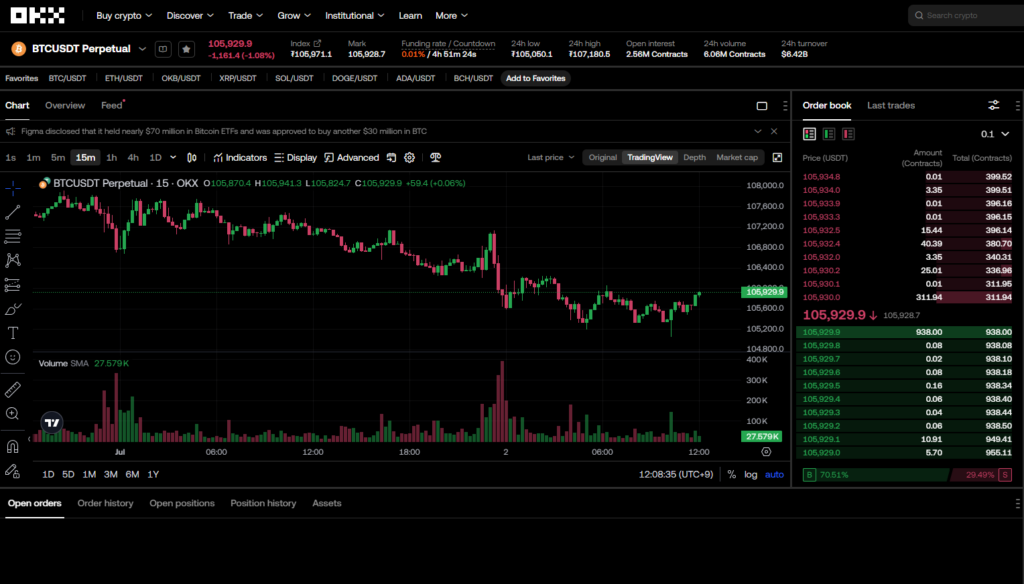Switch chart mode to Market cap
Screen dimensions: 1024x584
pyautogui.click(x=737, y=157)
